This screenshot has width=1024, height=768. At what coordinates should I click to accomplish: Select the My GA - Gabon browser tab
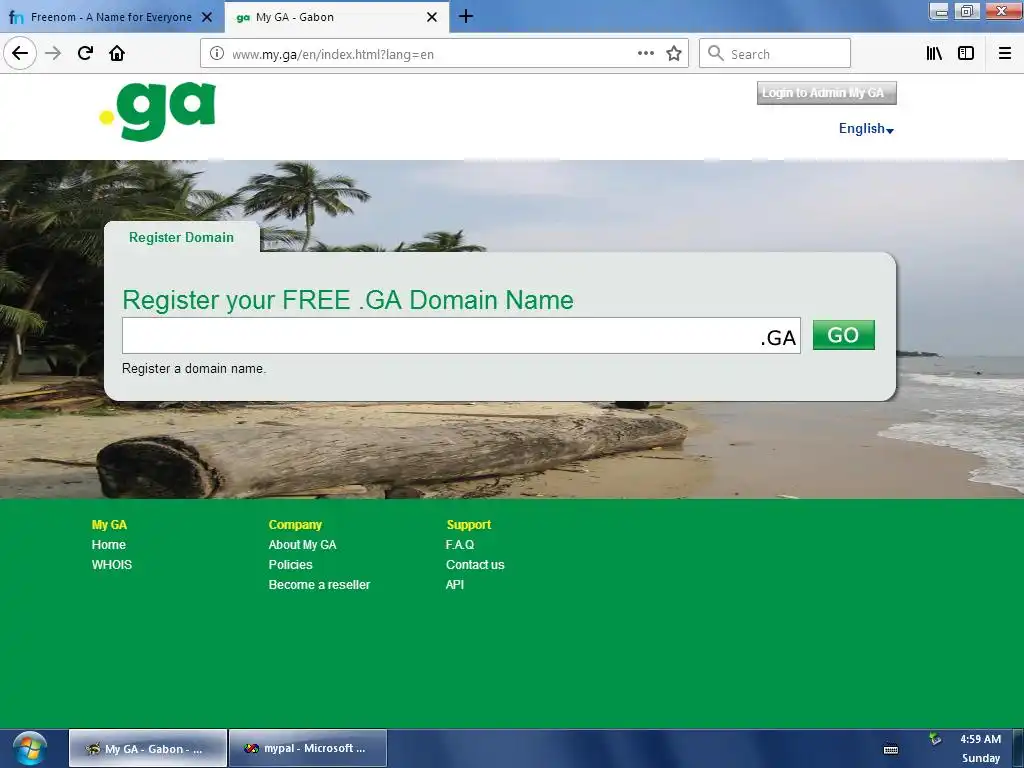coord(337,17)
